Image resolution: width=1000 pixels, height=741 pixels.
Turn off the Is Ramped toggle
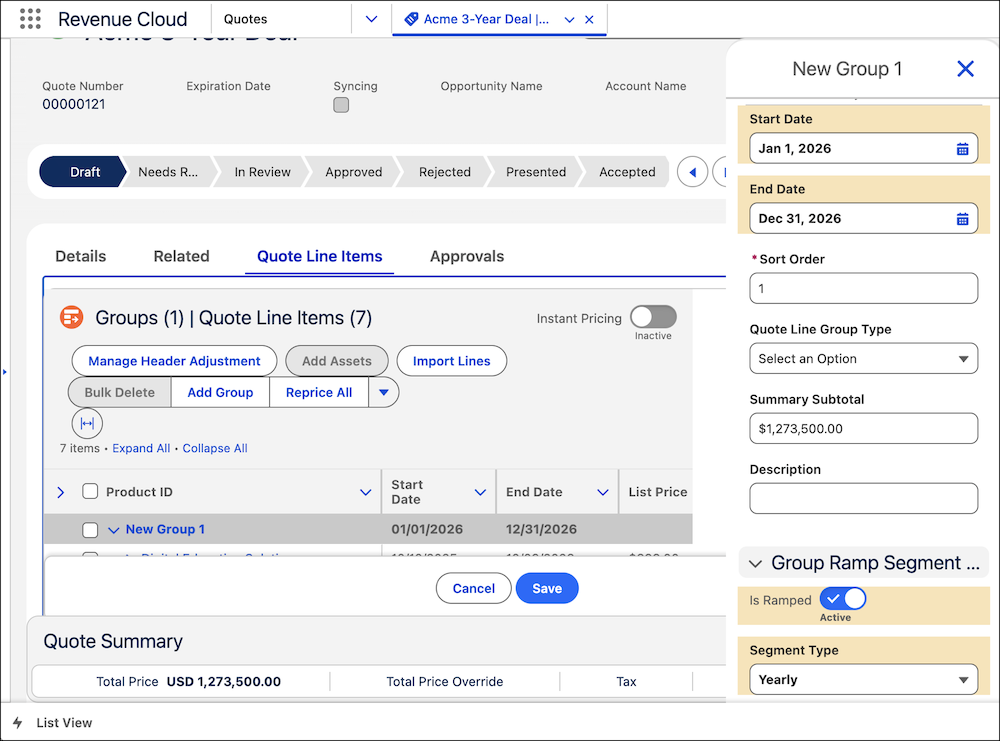843,599
